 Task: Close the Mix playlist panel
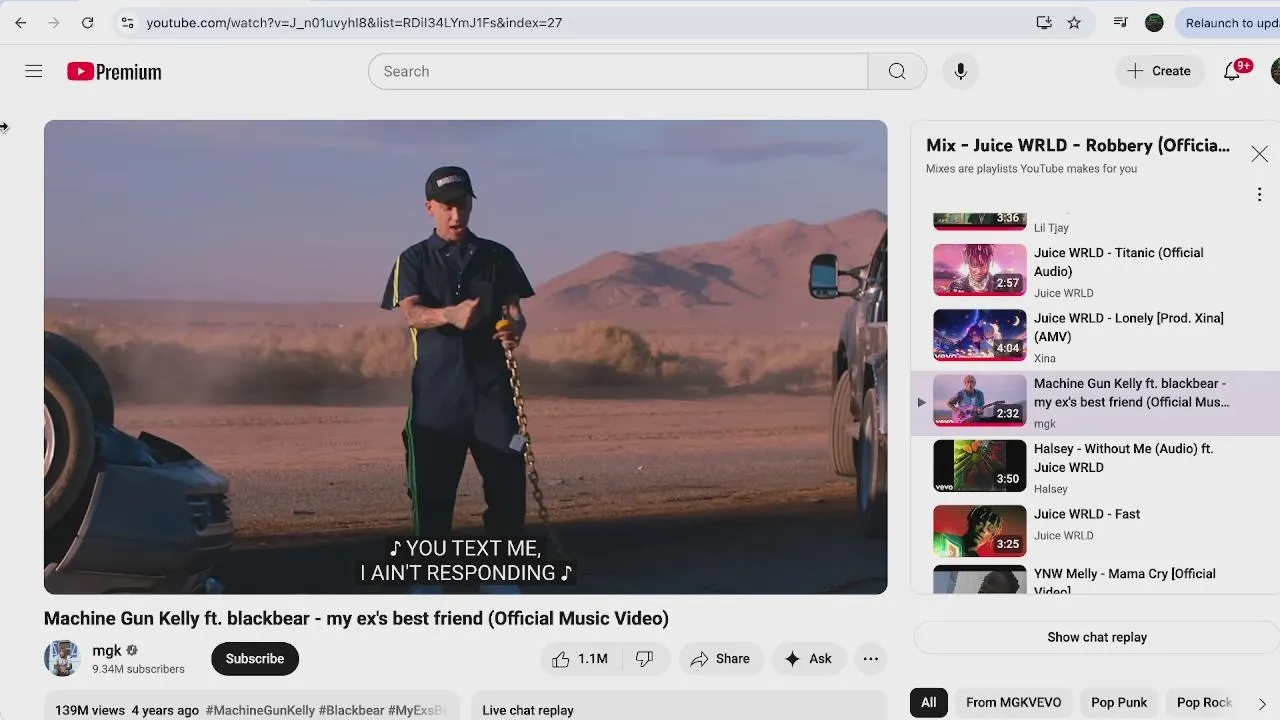click(x=1259, y=154)
